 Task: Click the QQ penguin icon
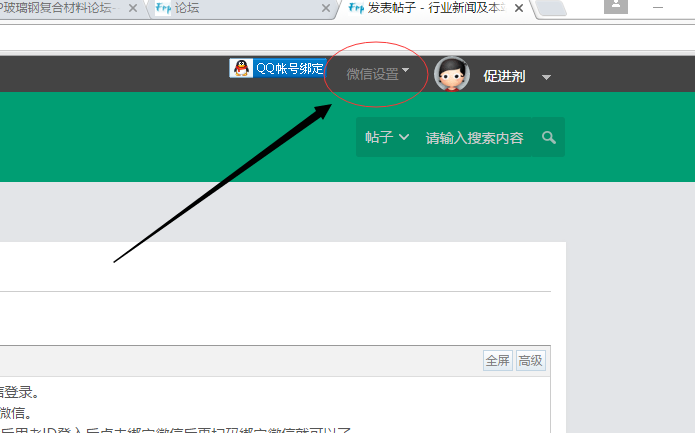[241, 68]
